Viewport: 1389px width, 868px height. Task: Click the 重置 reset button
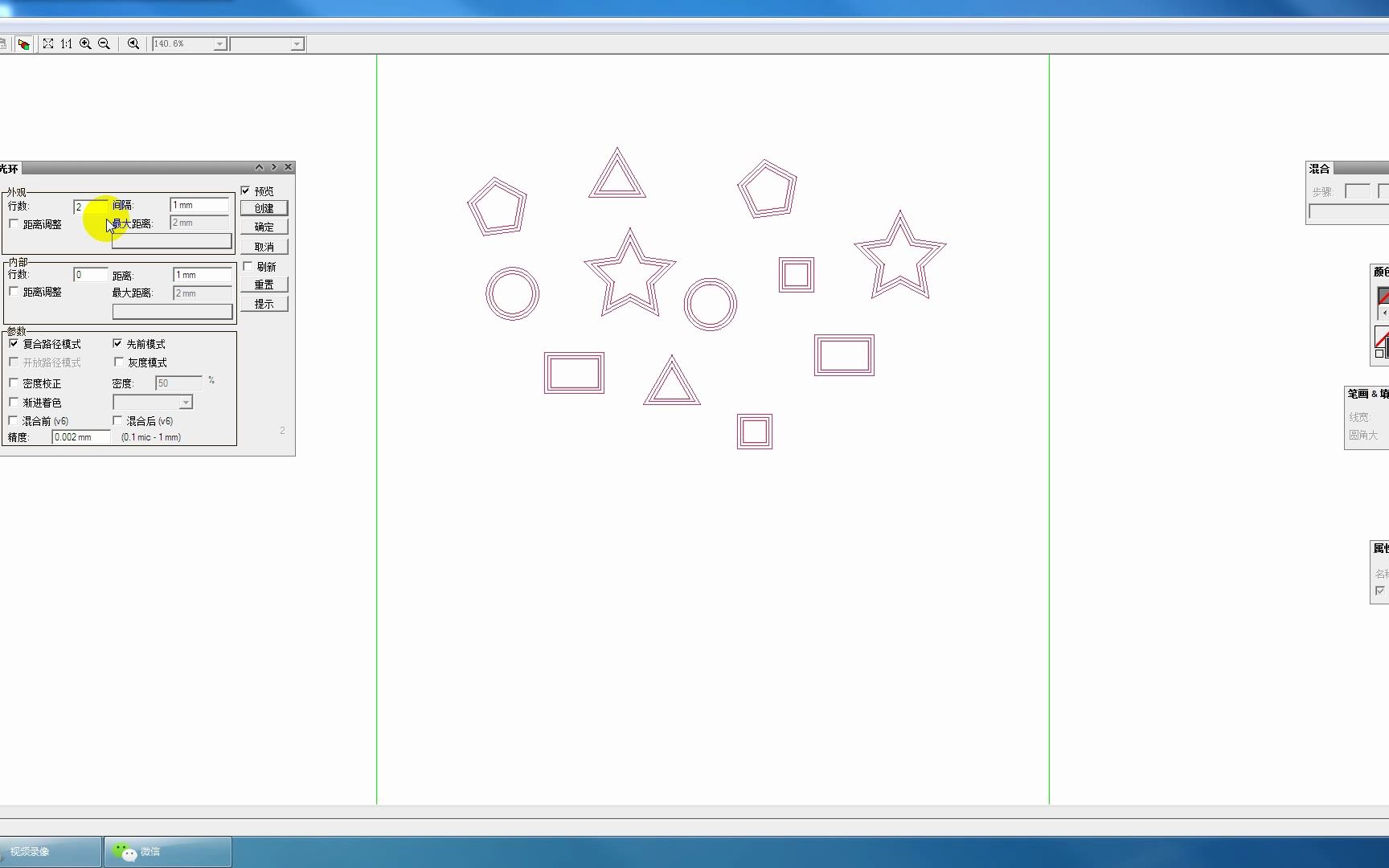click(264, 285)
